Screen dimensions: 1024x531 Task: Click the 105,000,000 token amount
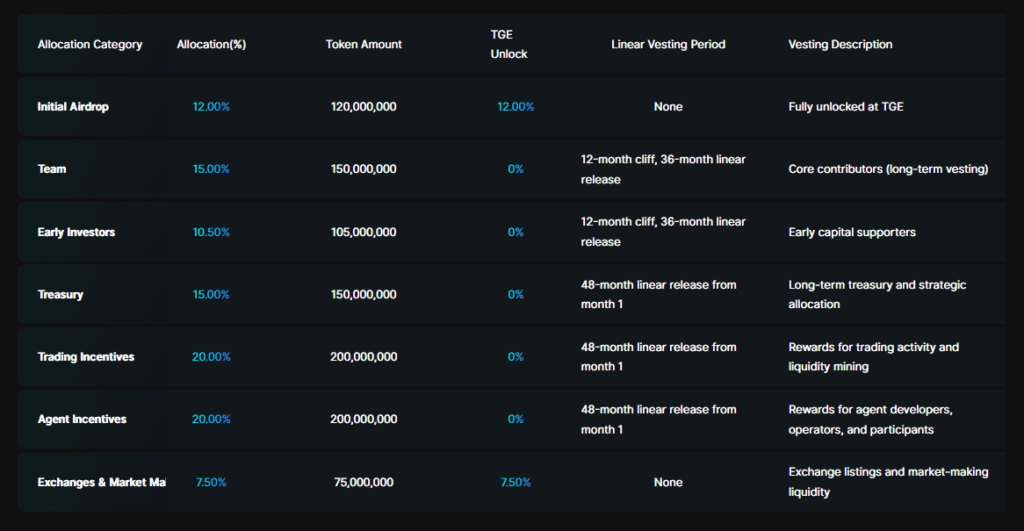[364, 232]
